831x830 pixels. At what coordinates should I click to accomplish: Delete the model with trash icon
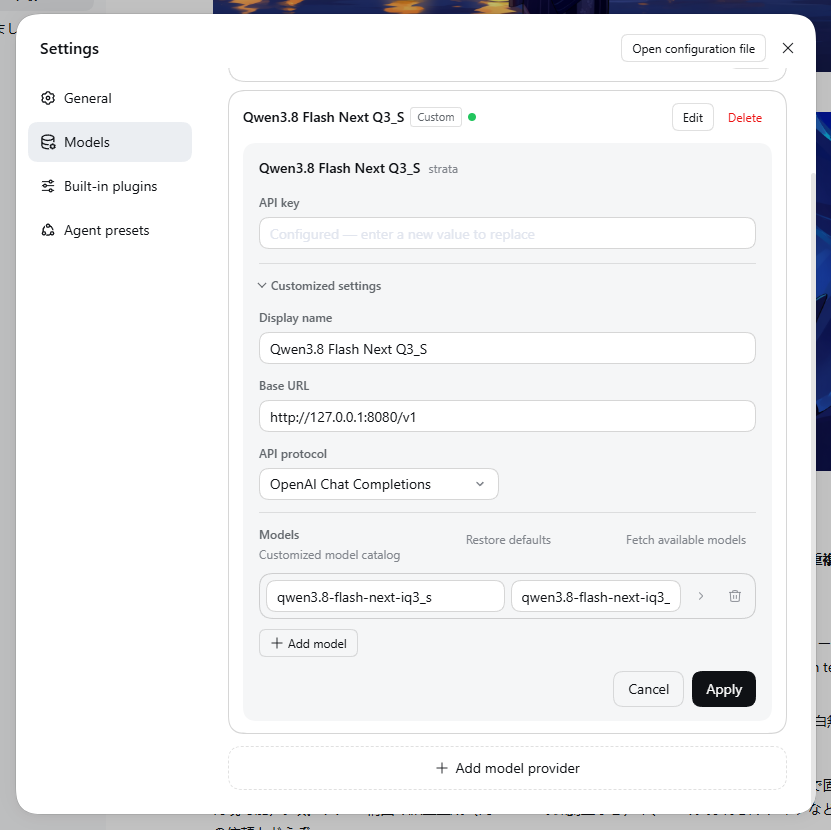[735, 596]
